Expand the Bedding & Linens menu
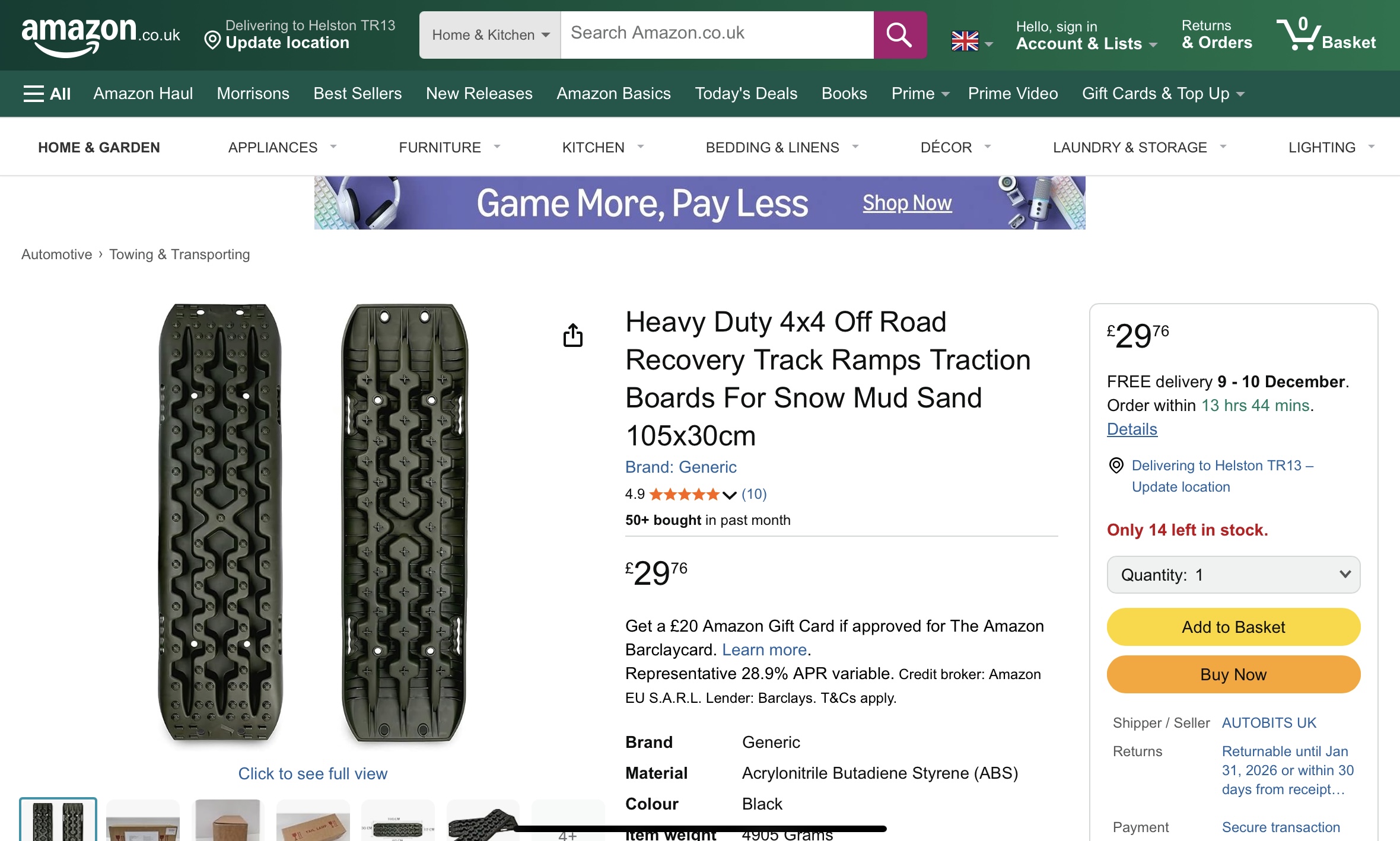 point(781,147)
